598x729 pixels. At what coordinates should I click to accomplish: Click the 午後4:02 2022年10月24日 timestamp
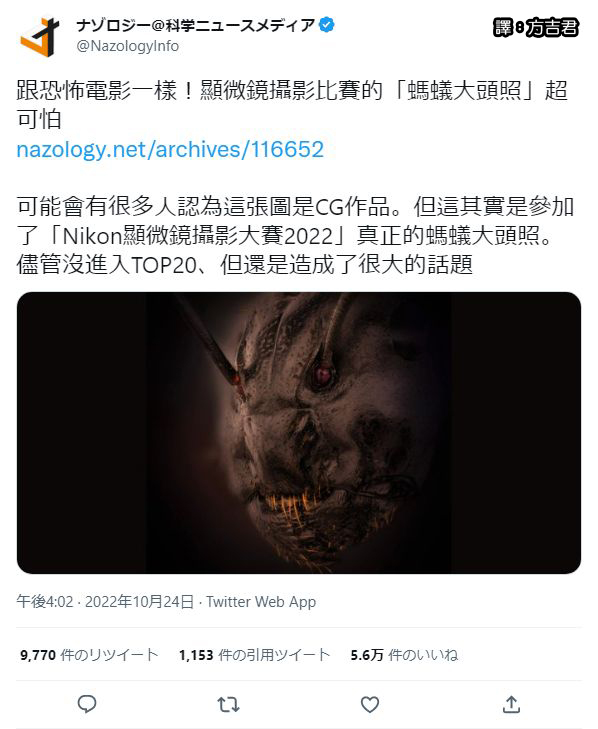pos(105,602)
